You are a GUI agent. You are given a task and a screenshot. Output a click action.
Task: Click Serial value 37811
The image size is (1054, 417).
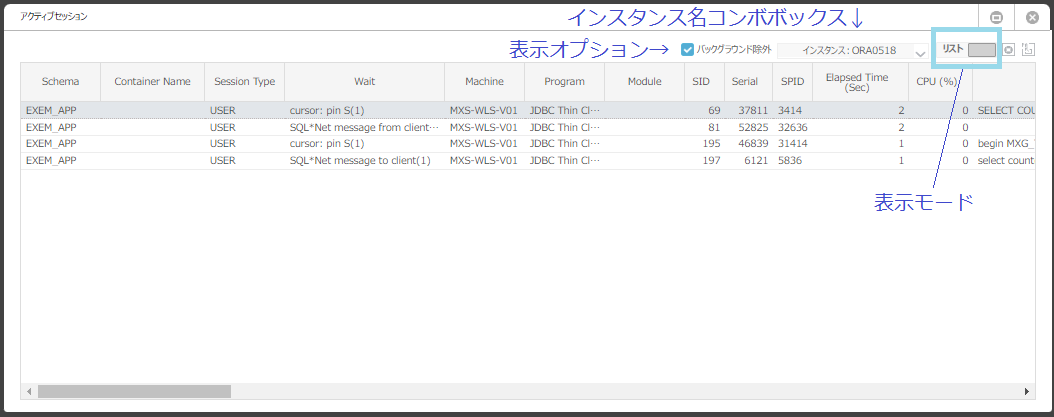[x=753, y=110]
